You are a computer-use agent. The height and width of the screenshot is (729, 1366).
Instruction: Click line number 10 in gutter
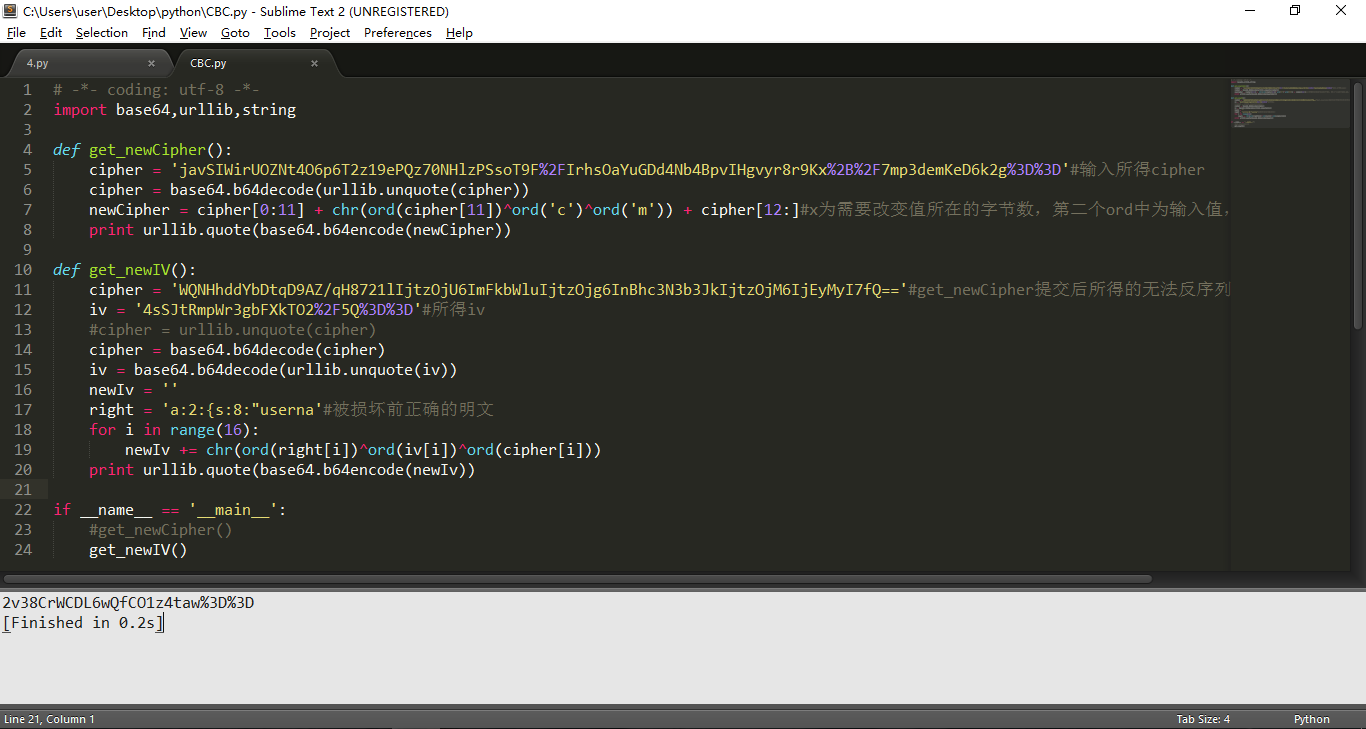point(23,270)
